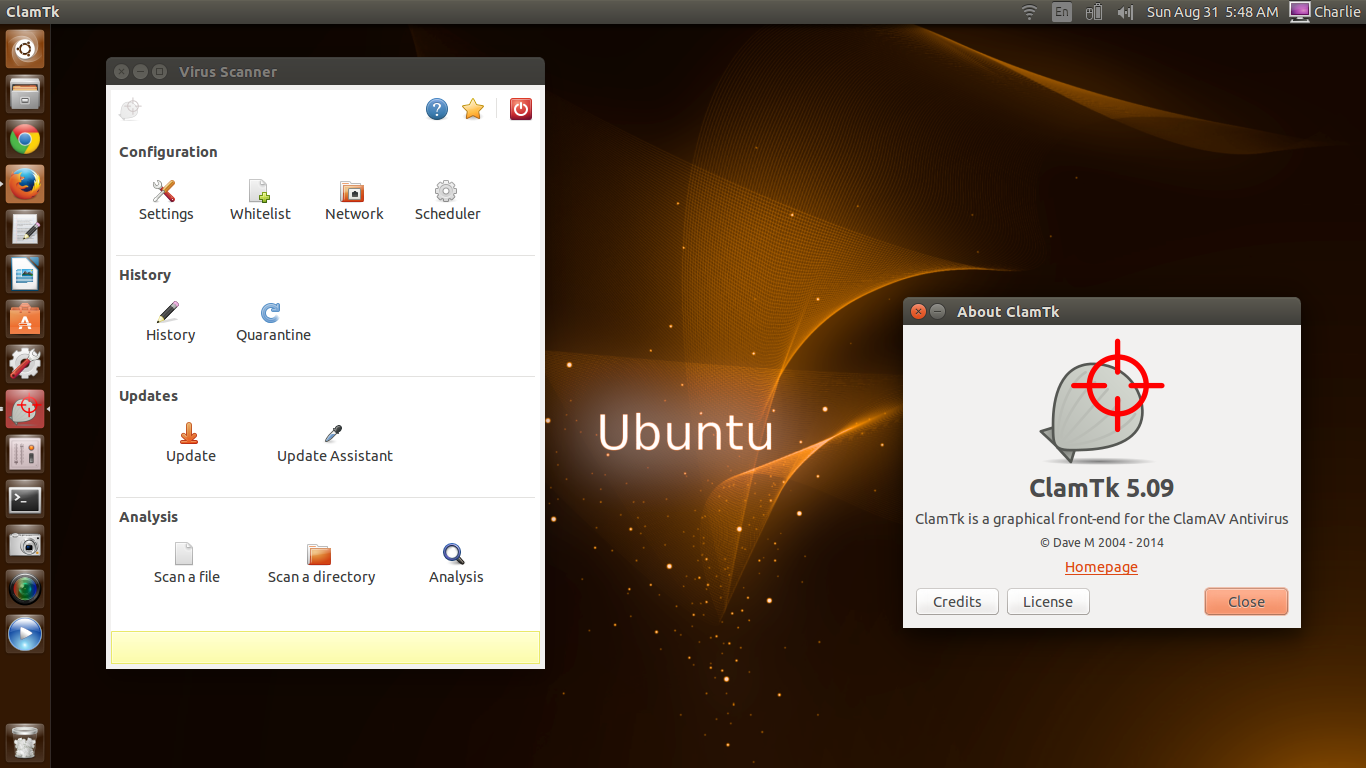Open the Quarantine manager
1366x768 pixels.
pos(273,322)
